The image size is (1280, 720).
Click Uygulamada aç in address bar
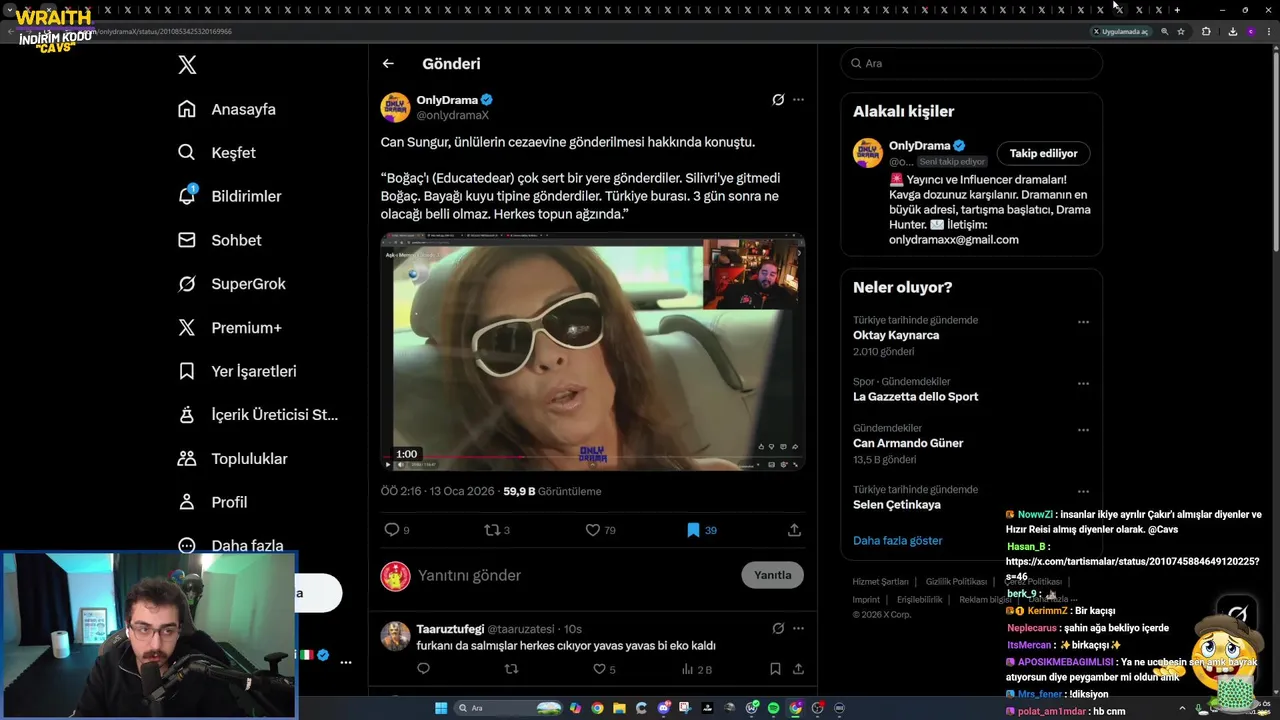click(1120, 31)
